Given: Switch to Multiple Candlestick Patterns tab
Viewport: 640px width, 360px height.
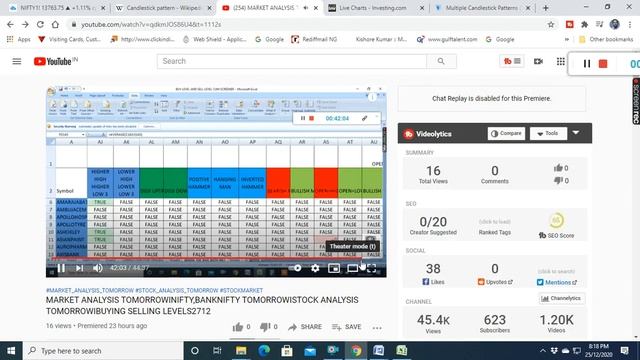Looking at the screenshot, I should (483, 8).
